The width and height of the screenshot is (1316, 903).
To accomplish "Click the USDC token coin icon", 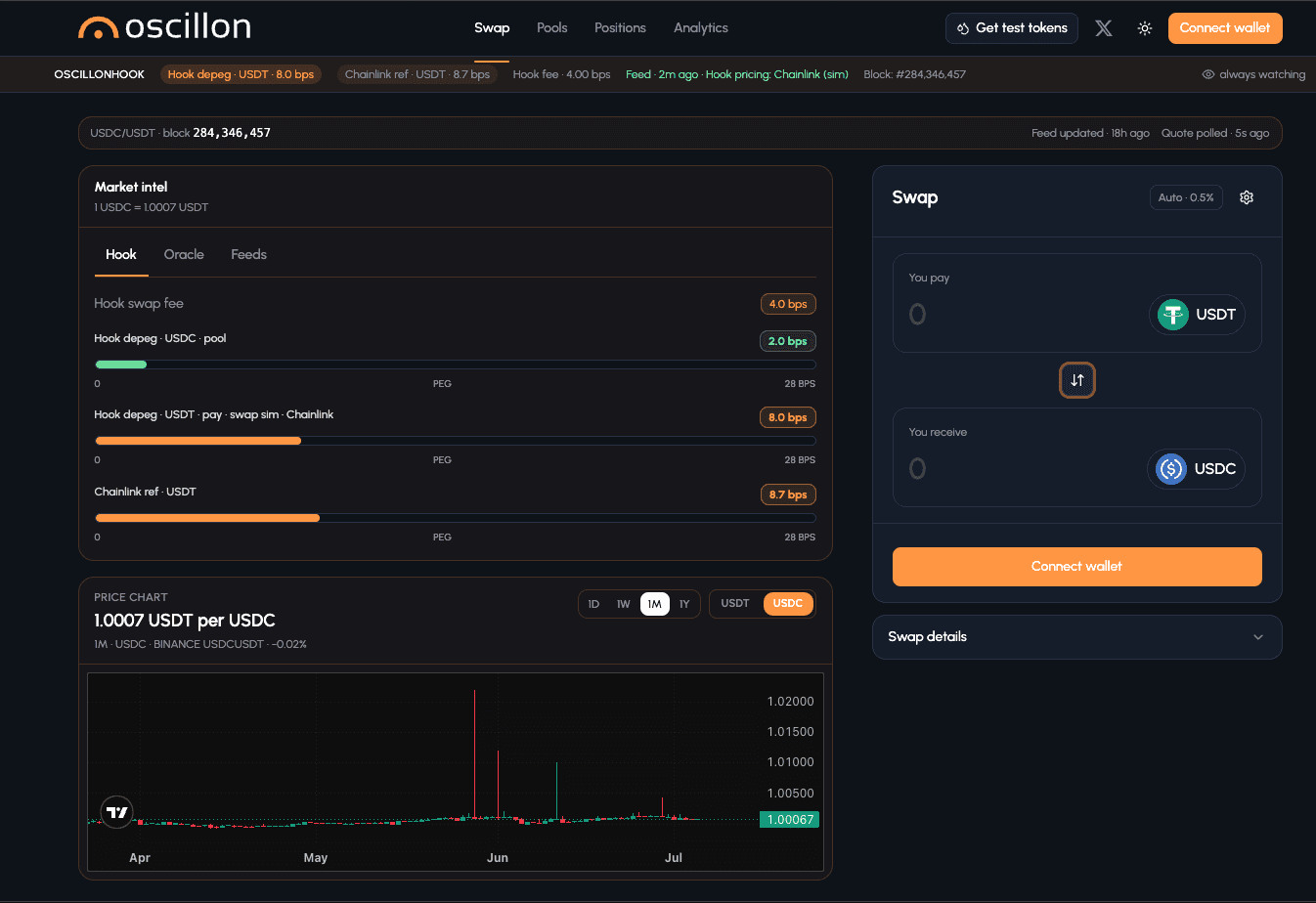I will (x=1171, y=469).
